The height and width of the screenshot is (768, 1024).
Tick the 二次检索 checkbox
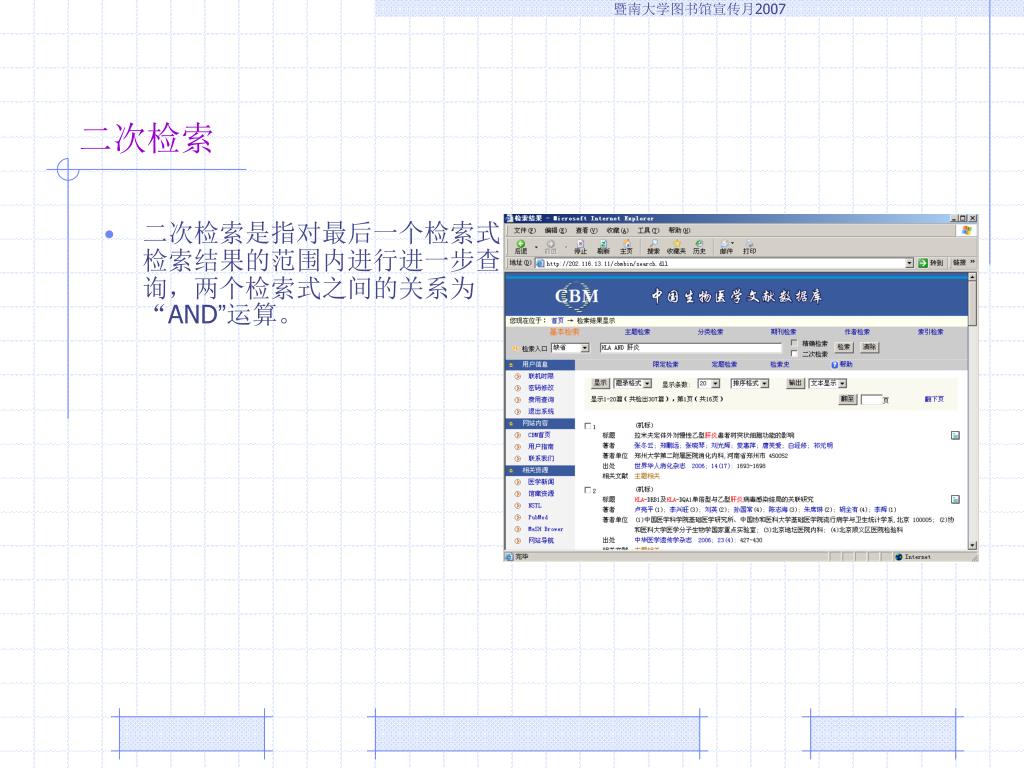click(x=794, y=353)
